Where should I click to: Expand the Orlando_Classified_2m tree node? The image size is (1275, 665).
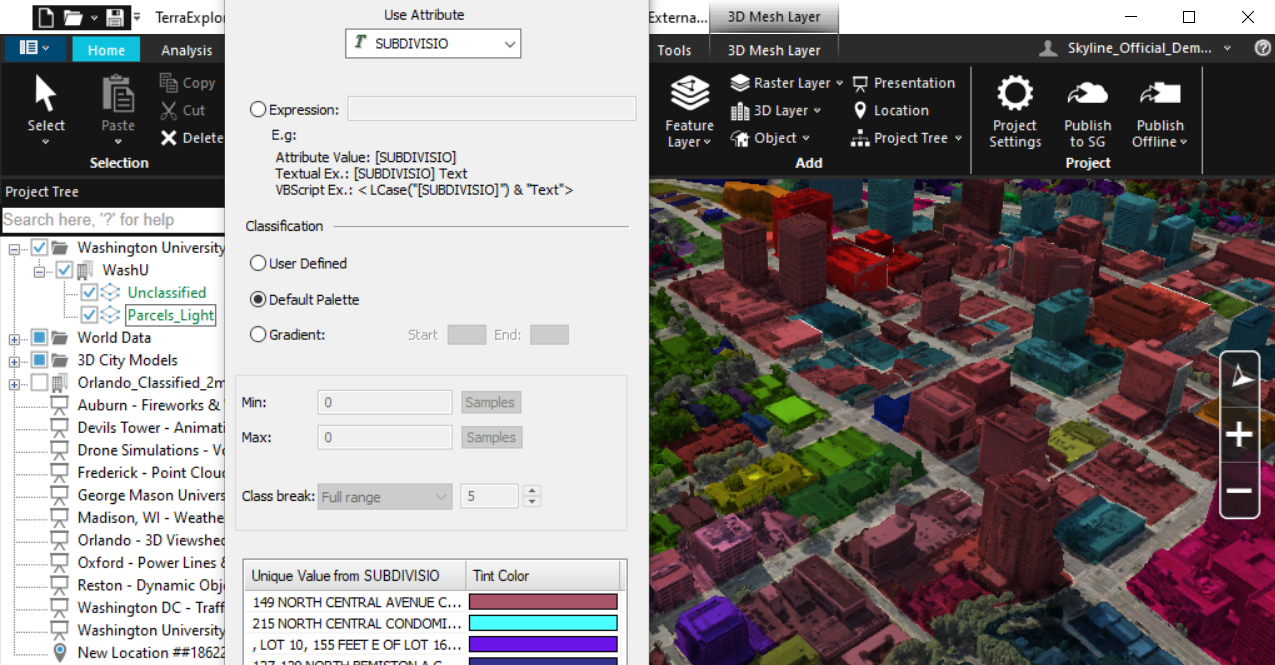14,384
